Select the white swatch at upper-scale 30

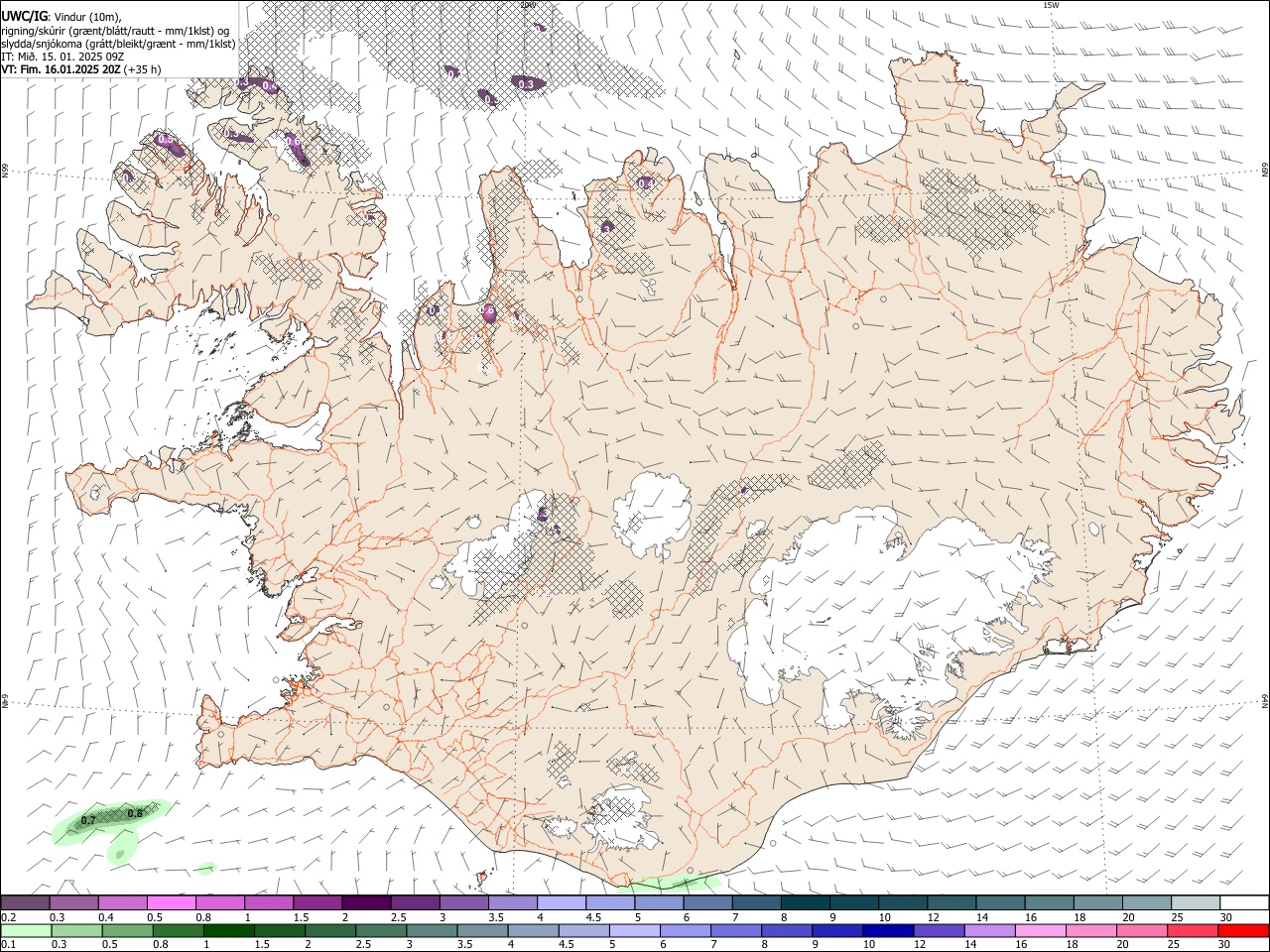[x=1244, y=903]
